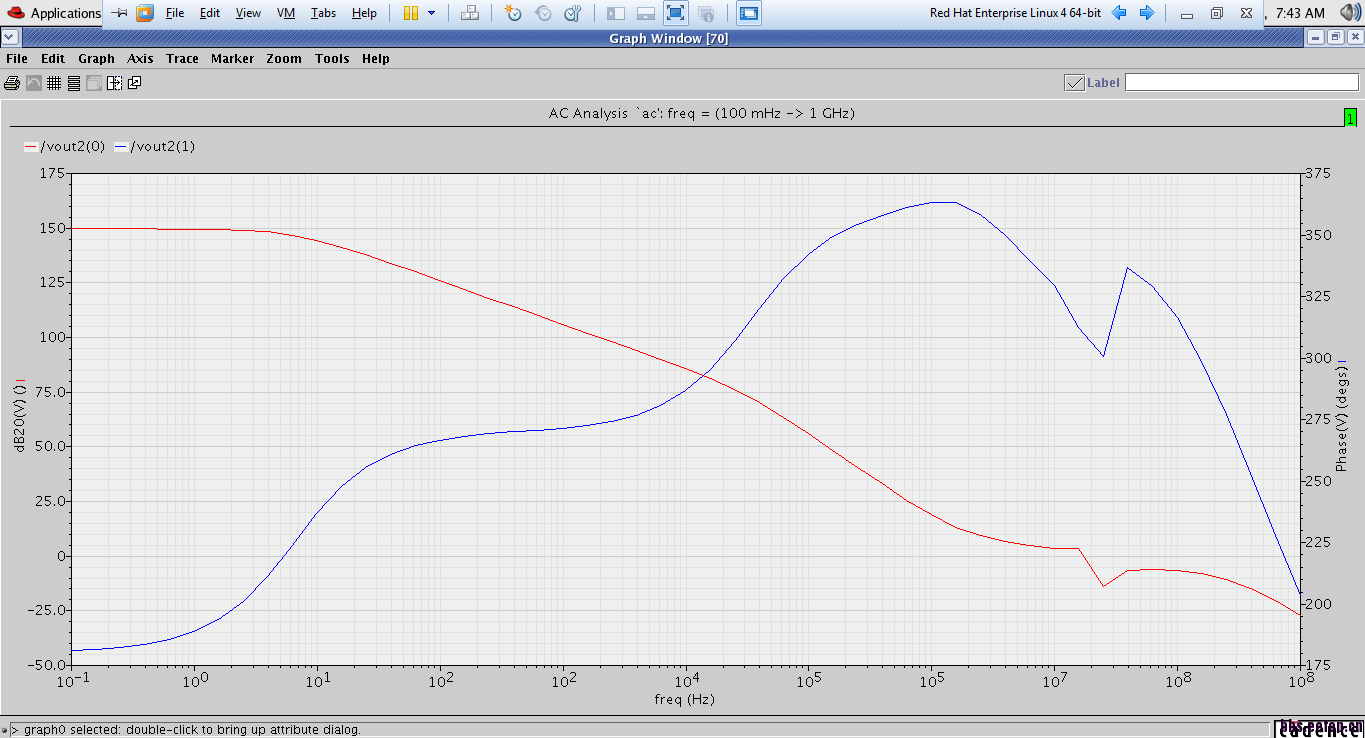The width and height of the screenshot is (1365, 738).
Task: Click the VMware unity mode icon
Action: click(706, 13)
